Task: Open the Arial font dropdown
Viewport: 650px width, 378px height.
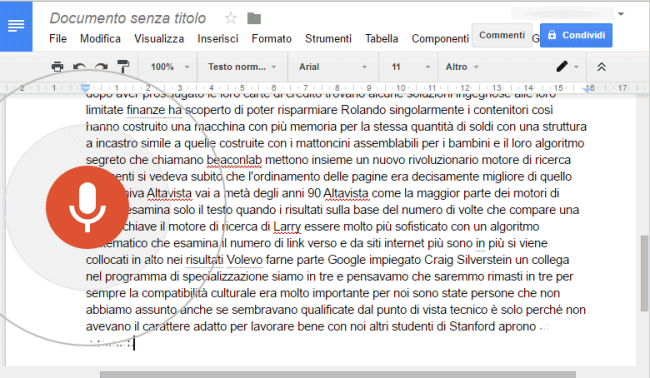Action: coord(333,67)
